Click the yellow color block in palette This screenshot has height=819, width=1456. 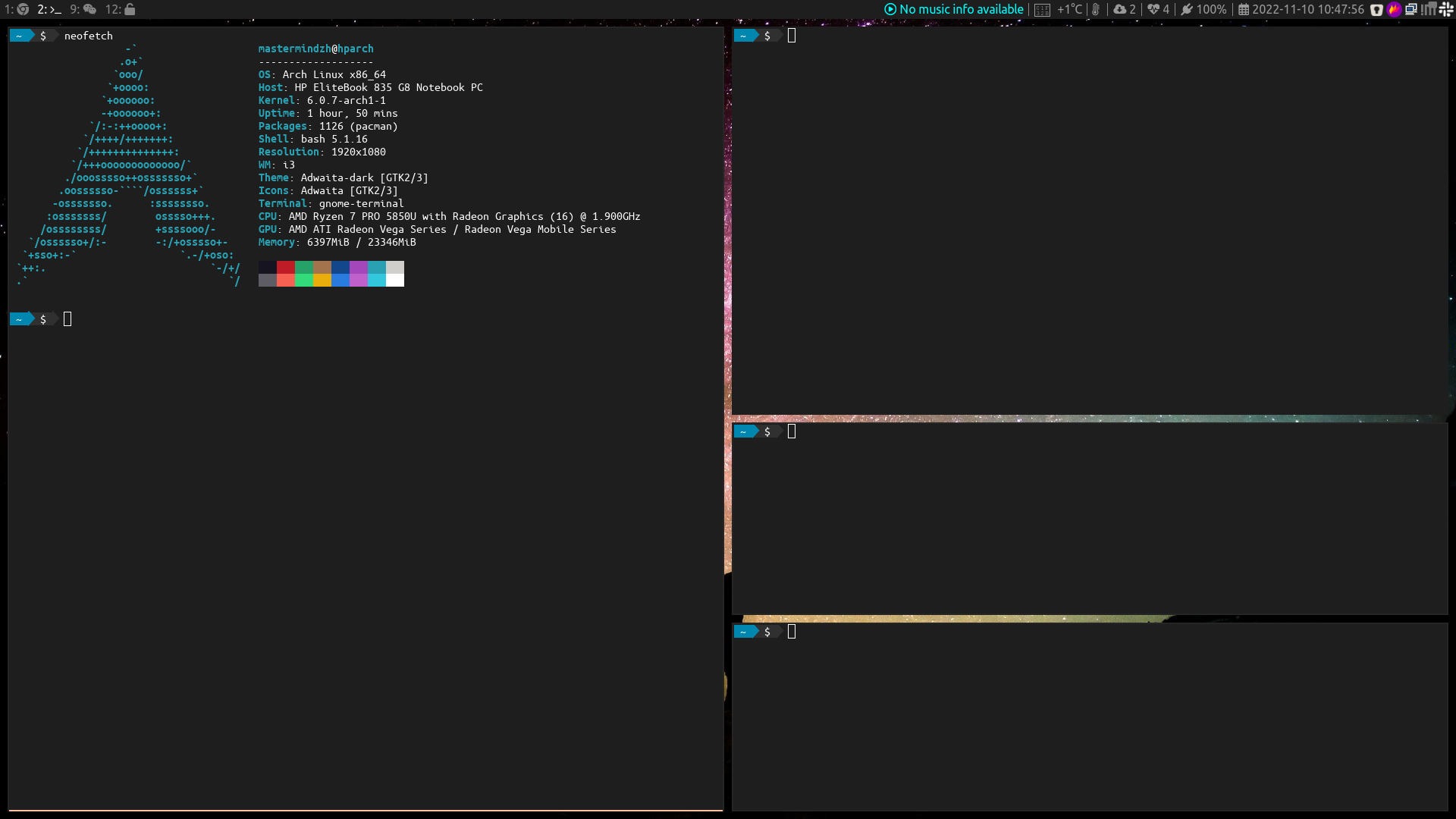point(322,280)
